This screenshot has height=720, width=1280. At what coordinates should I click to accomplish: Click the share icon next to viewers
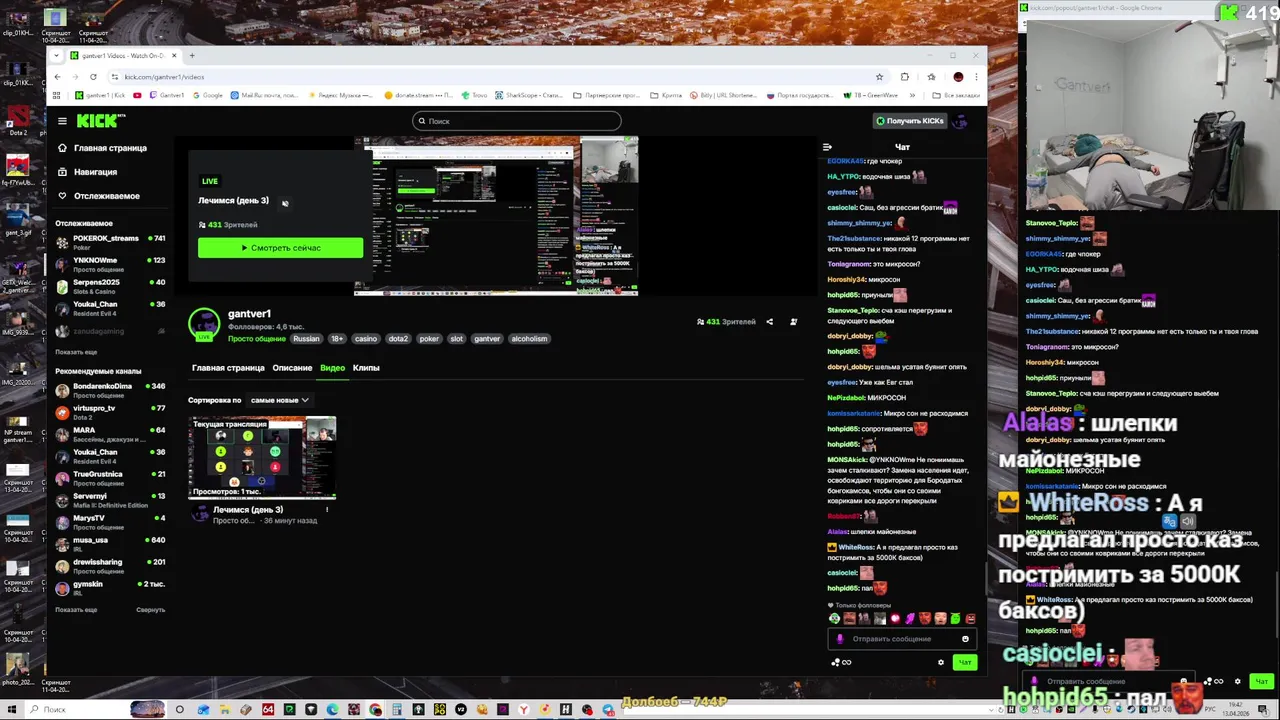pyautogui.click(x=769, y=322)
